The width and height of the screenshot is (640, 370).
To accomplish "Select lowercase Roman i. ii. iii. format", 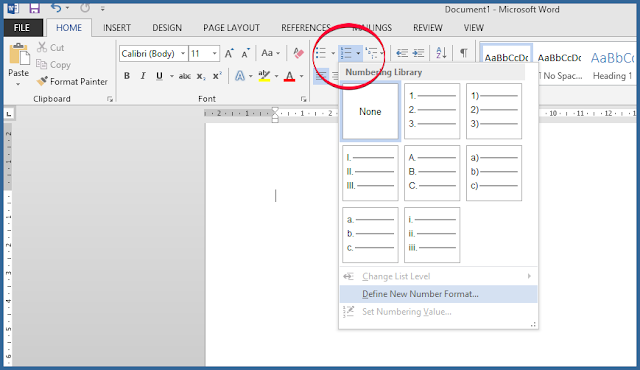I will [432, 235].
